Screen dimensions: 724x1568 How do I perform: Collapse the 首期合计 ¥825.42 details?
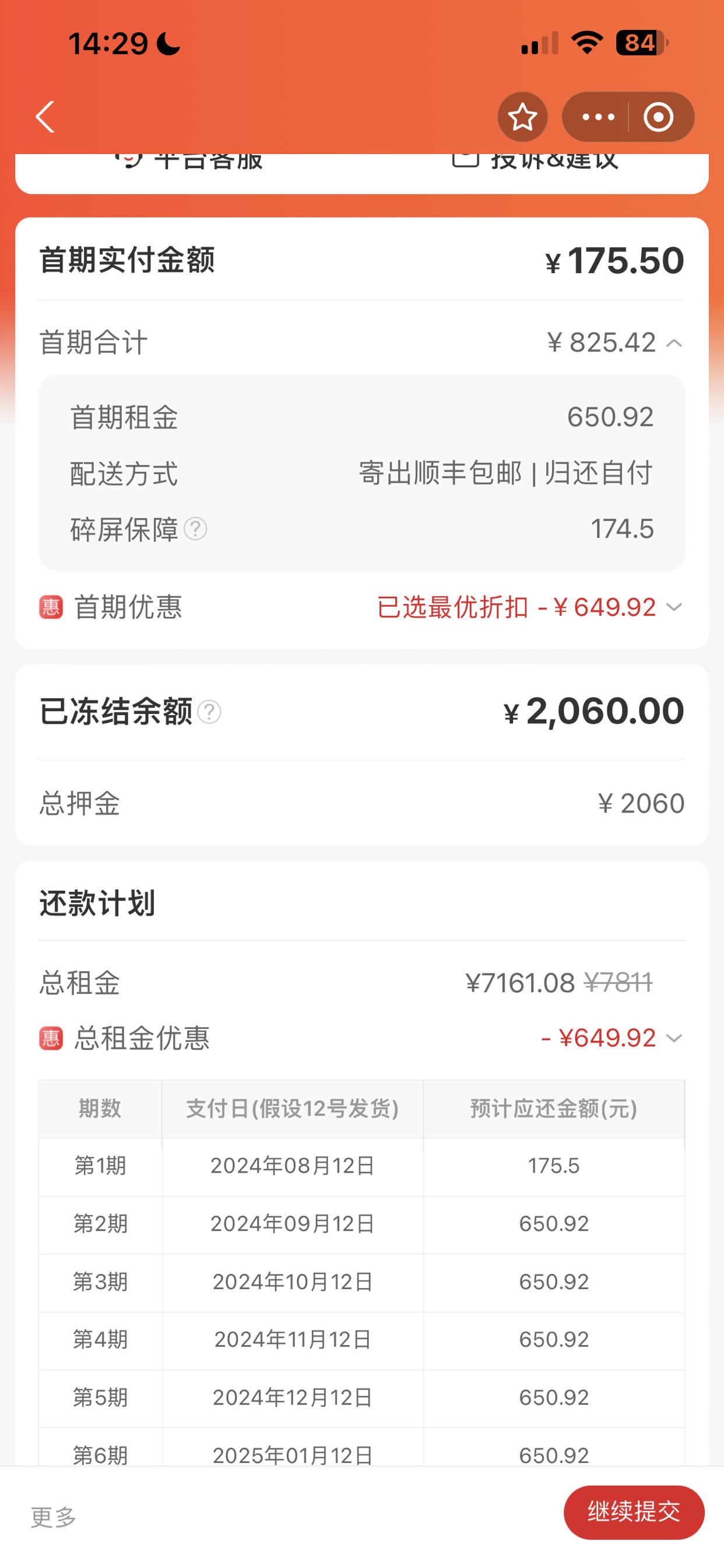click(x=673, y=342)
